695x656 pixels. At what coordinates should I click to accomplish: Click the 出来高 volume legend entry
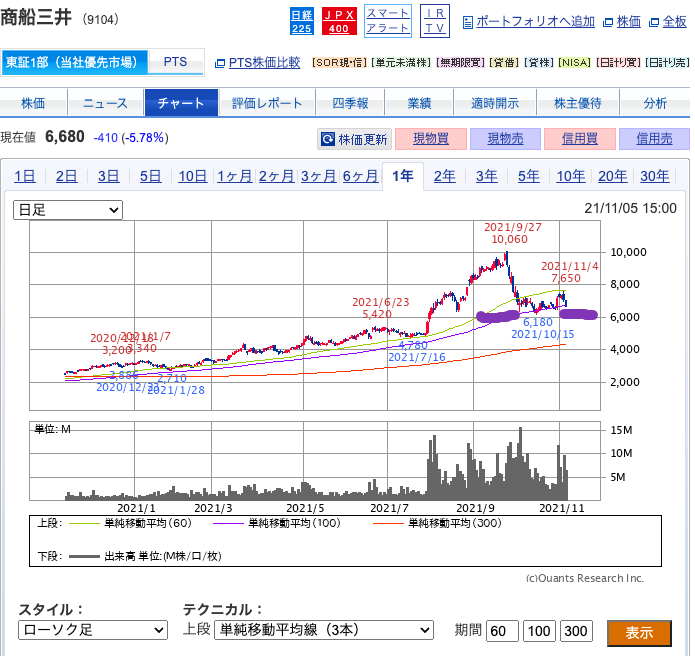pos(145,556)
